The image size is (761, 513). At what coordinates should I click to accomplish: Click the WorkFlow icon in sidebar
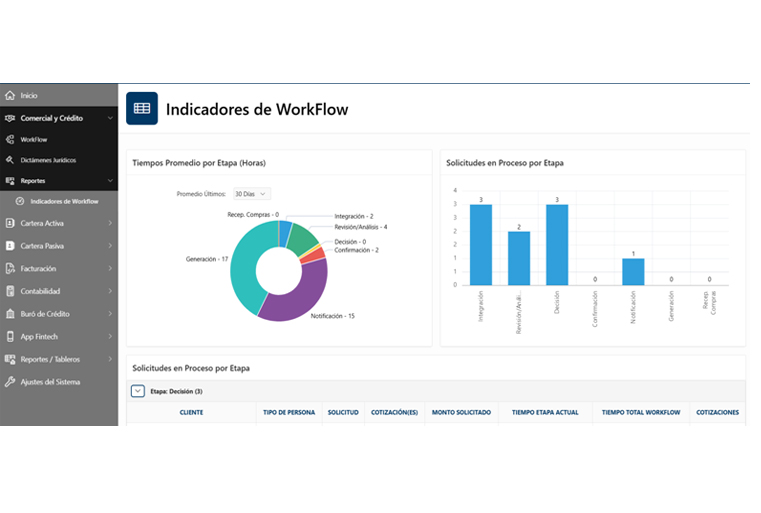[10, 140]
